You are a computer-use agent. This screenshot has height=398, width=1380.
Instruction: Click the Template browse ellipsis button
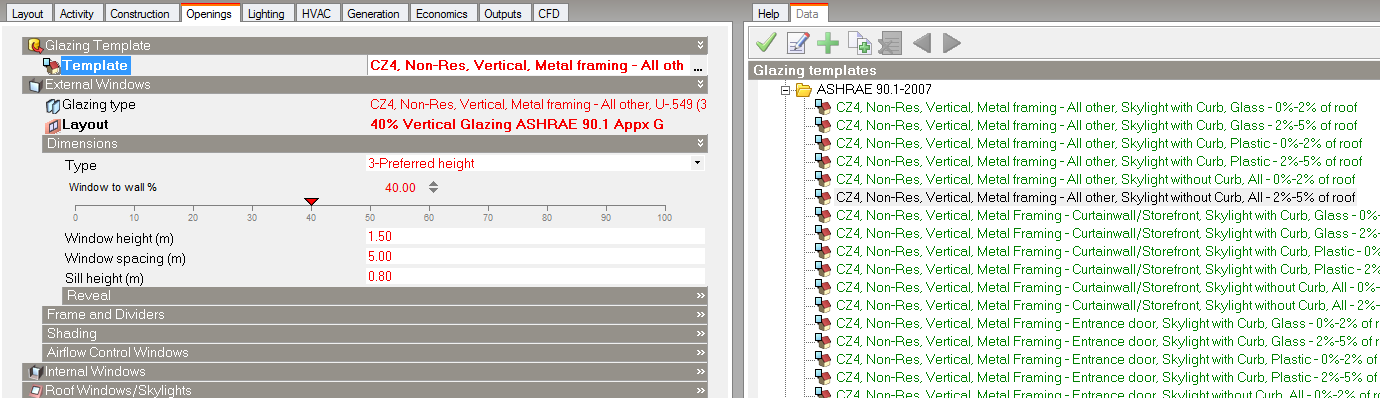click(698, 66)
